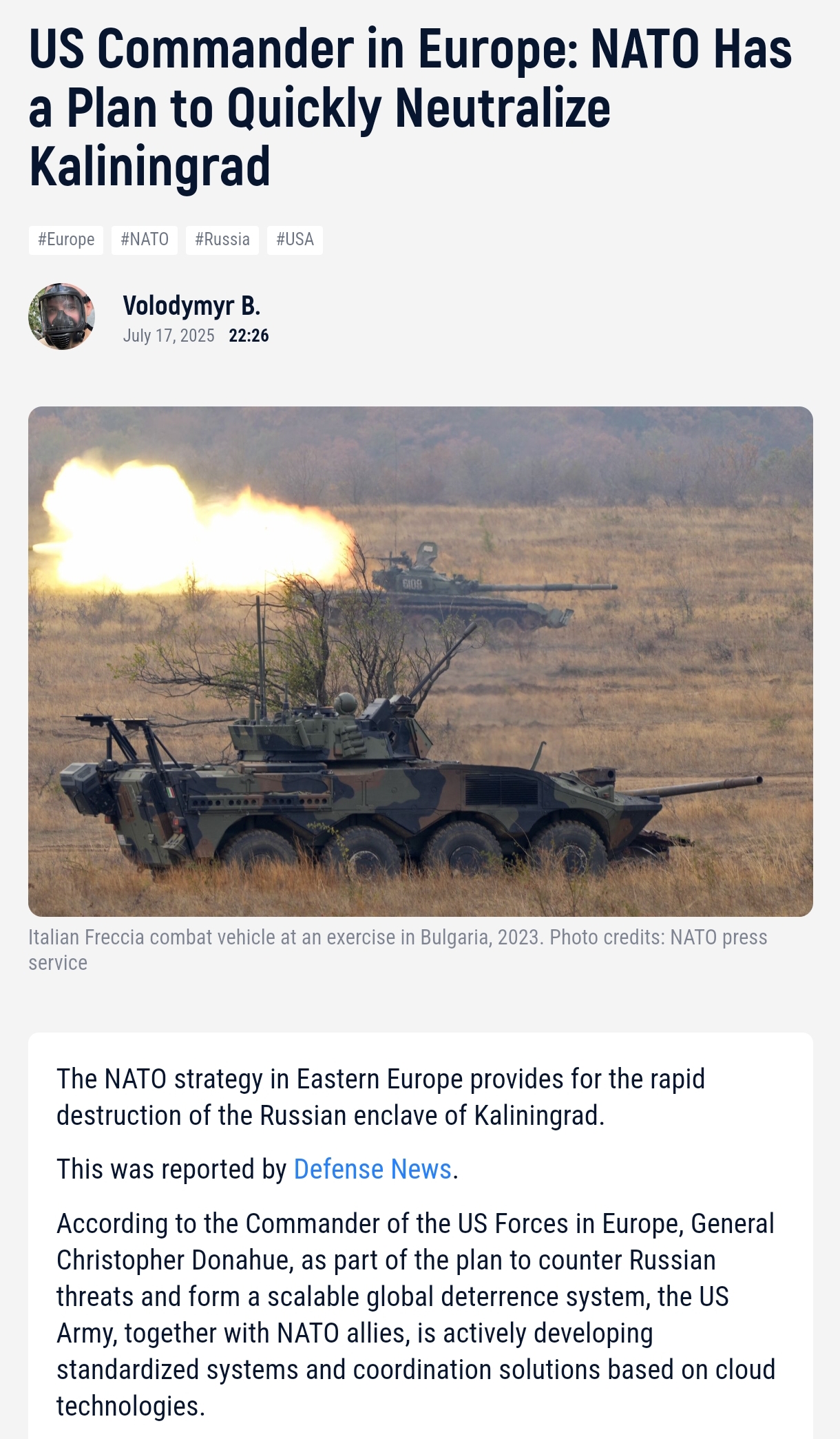
Task: Open the #USA tag
Action: [295, 240]
